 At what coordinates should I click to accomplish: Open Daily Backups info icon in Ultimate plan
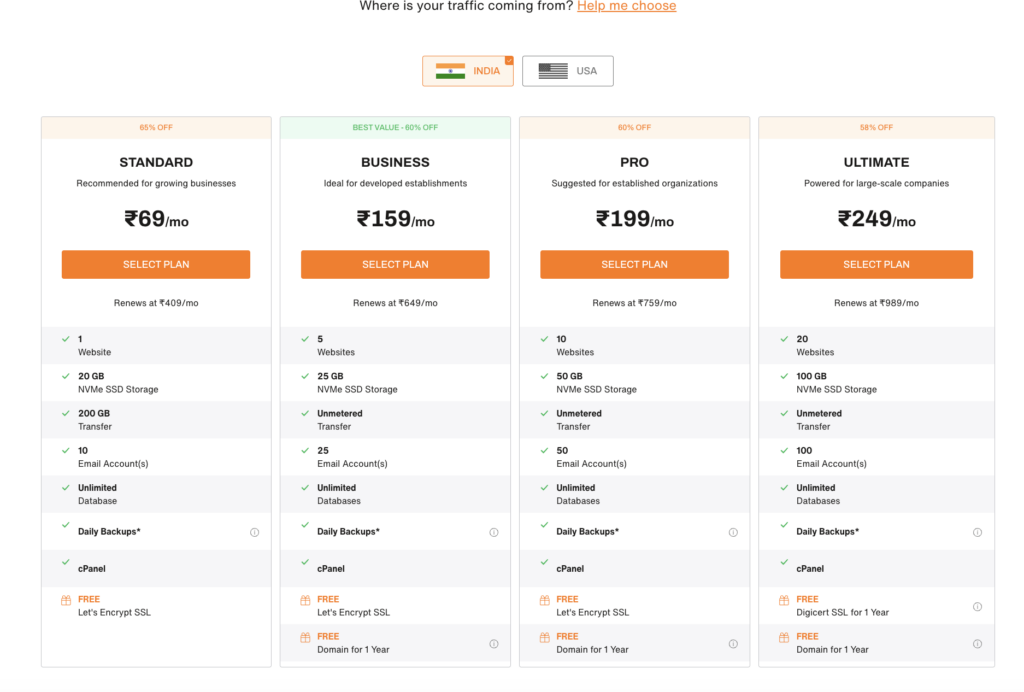point(978,533)
